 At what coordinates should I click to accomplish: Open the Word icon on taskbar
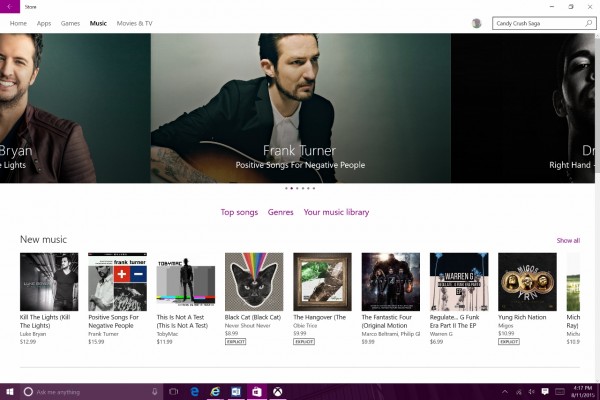236,392
